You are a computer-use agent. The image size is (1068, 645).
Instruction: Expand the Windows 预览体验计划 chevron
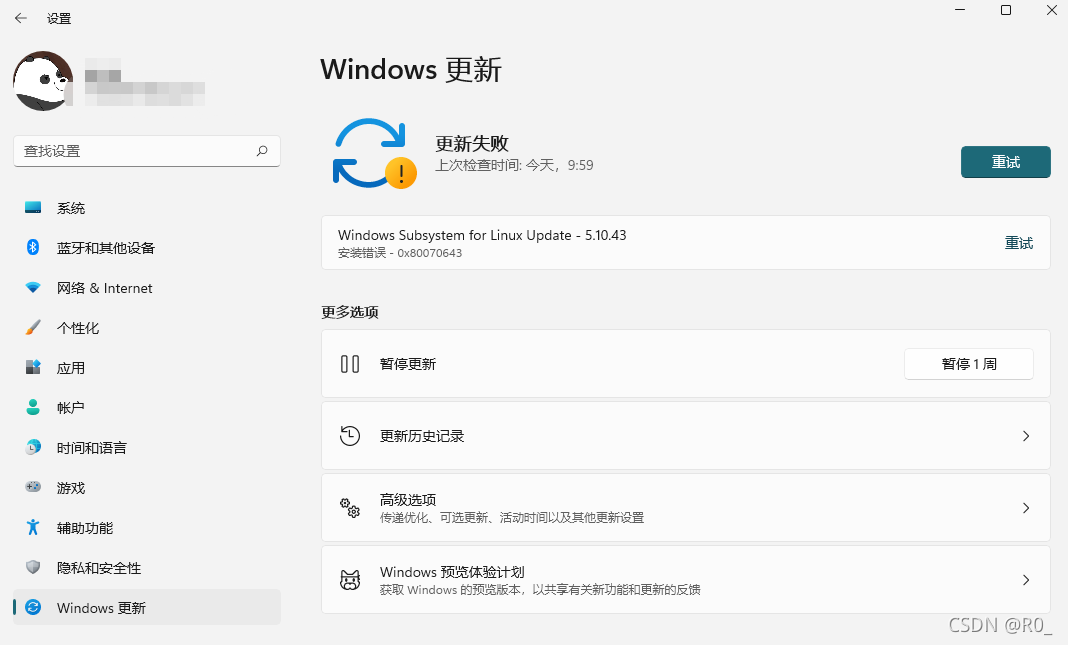pos(1026,580)
